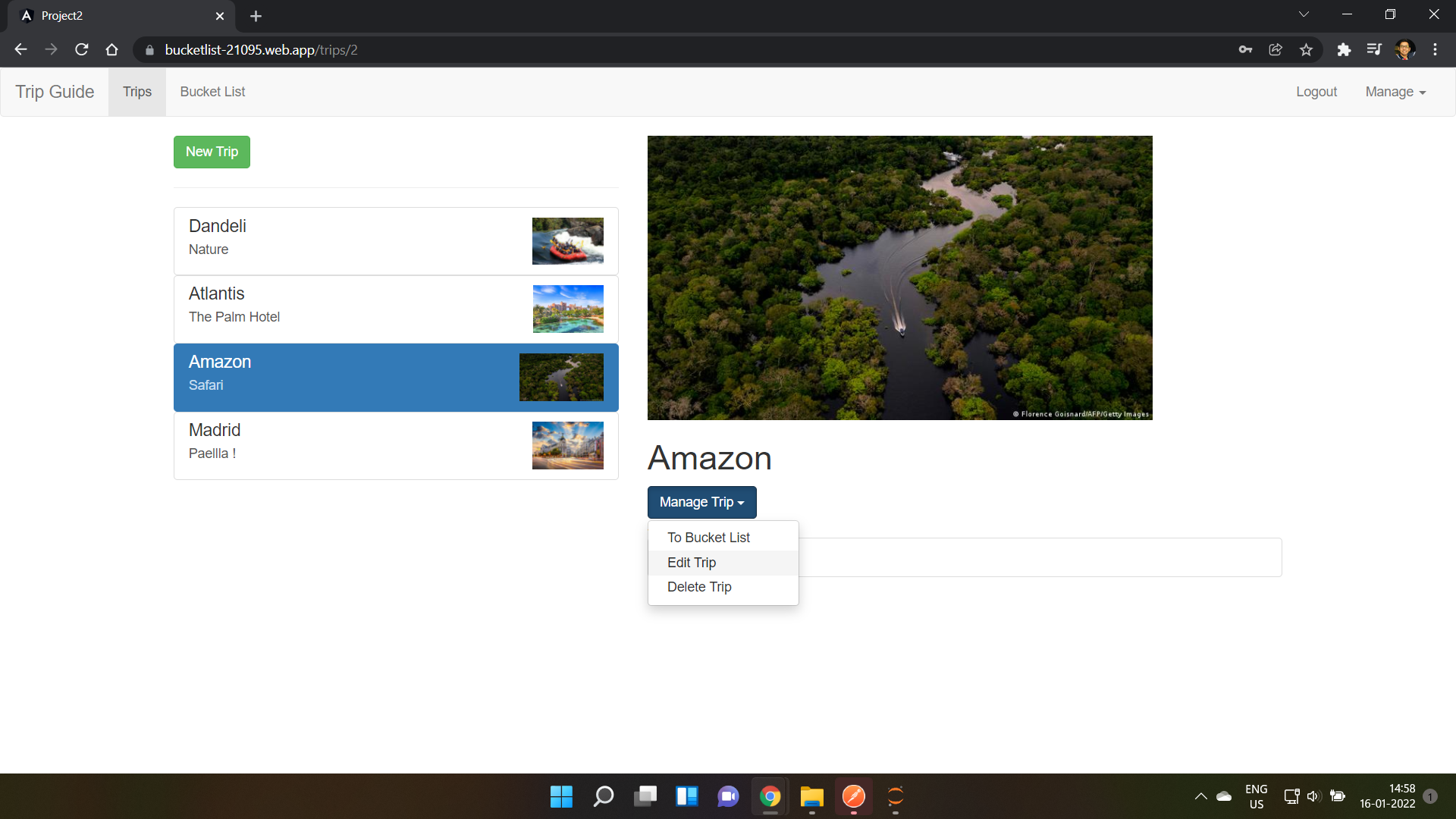Click the Amazon Safari list item

coord(396,377)
